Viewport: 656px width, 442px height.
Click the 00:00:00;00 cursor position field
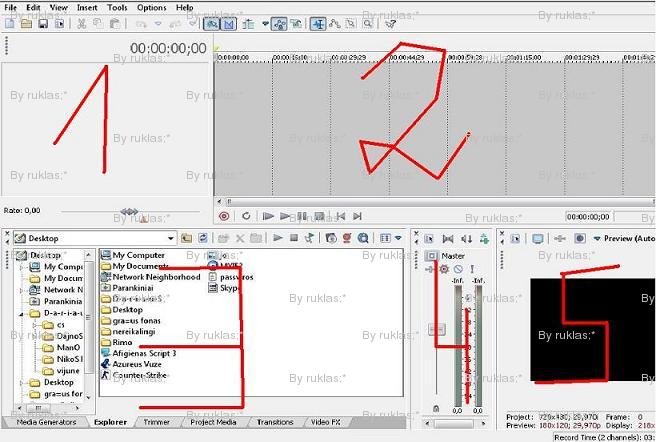click(x=588, y=217)
